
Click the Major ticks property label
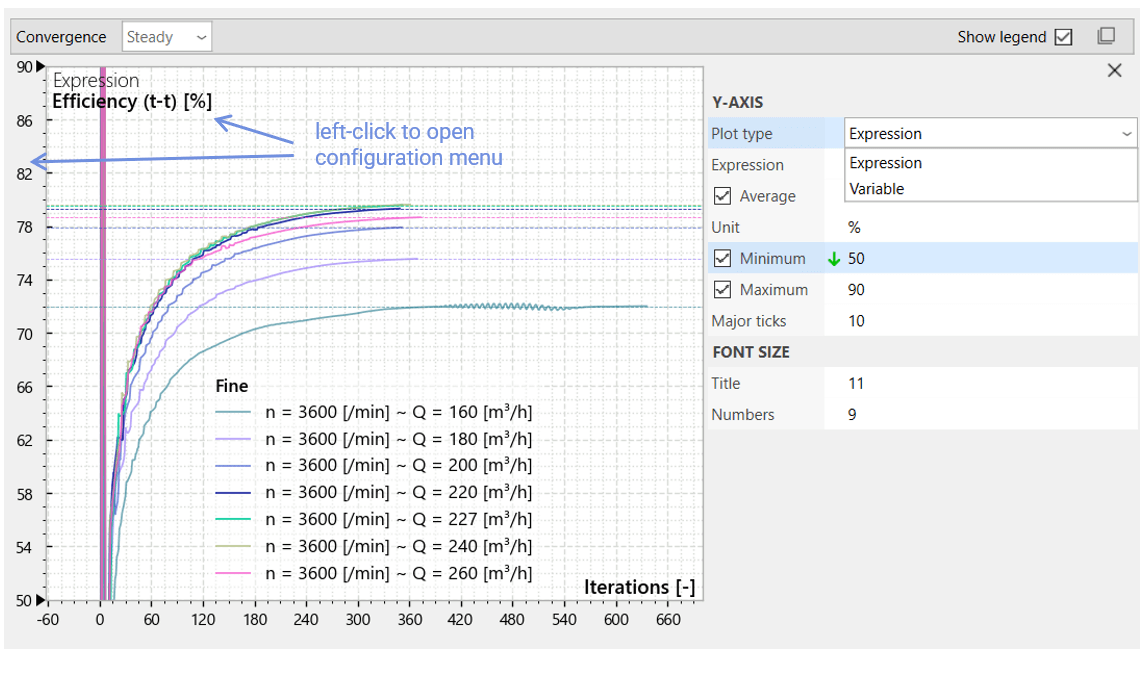(x=749, y=321)
